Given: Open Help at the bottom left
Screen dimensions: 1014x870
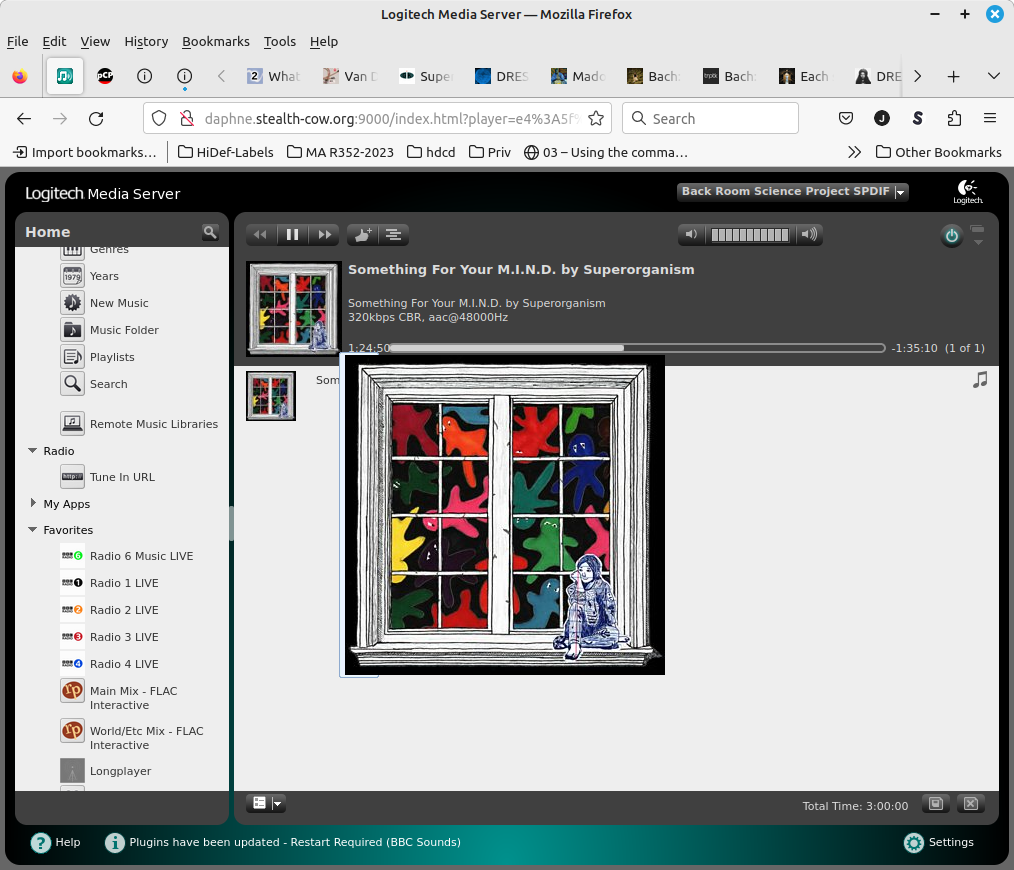Looking at the screenshot, I should [56, 842].
